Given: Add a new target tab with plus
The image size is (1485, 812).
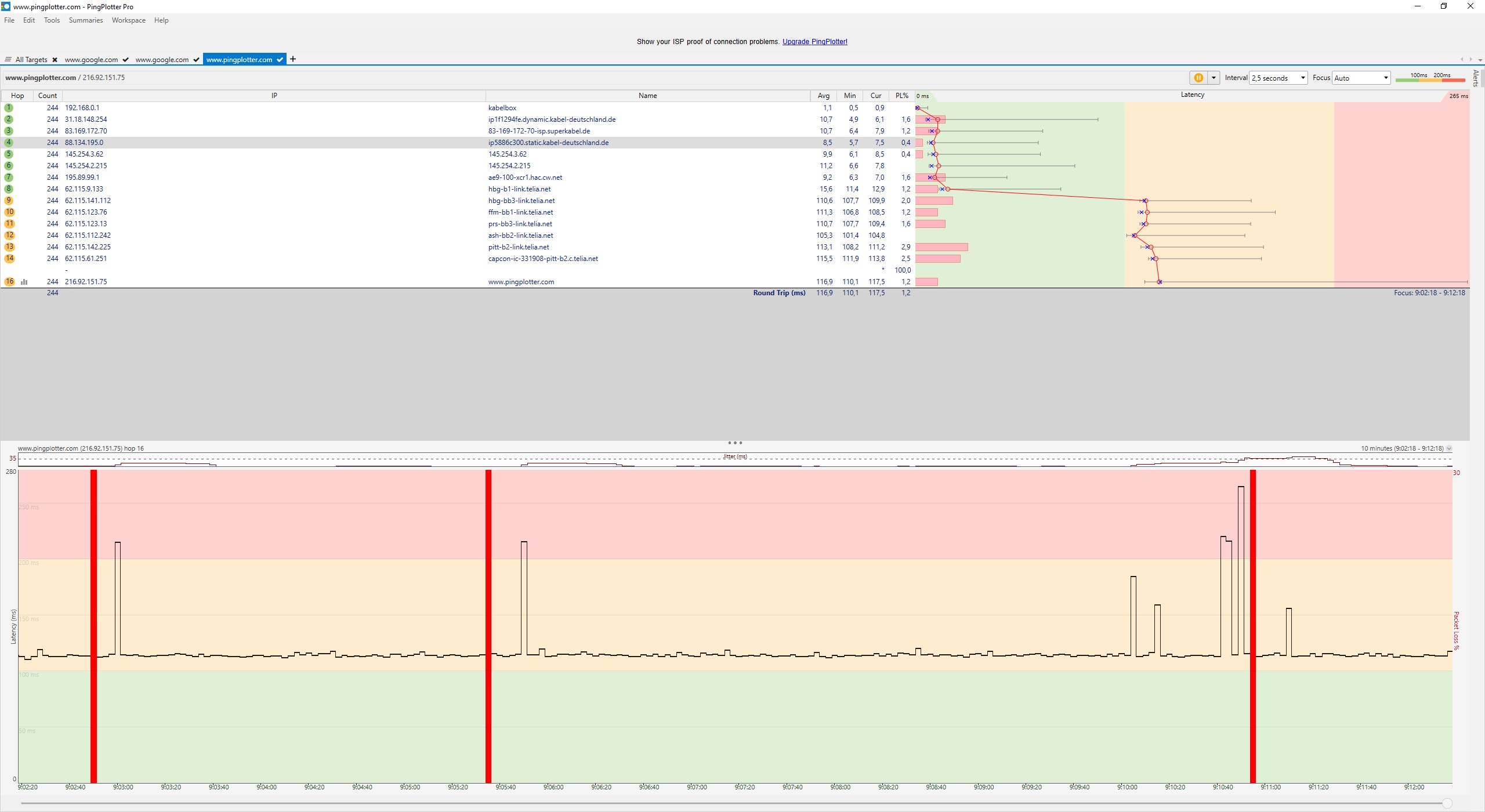Looking at the screenshot, I should [293, 59].
